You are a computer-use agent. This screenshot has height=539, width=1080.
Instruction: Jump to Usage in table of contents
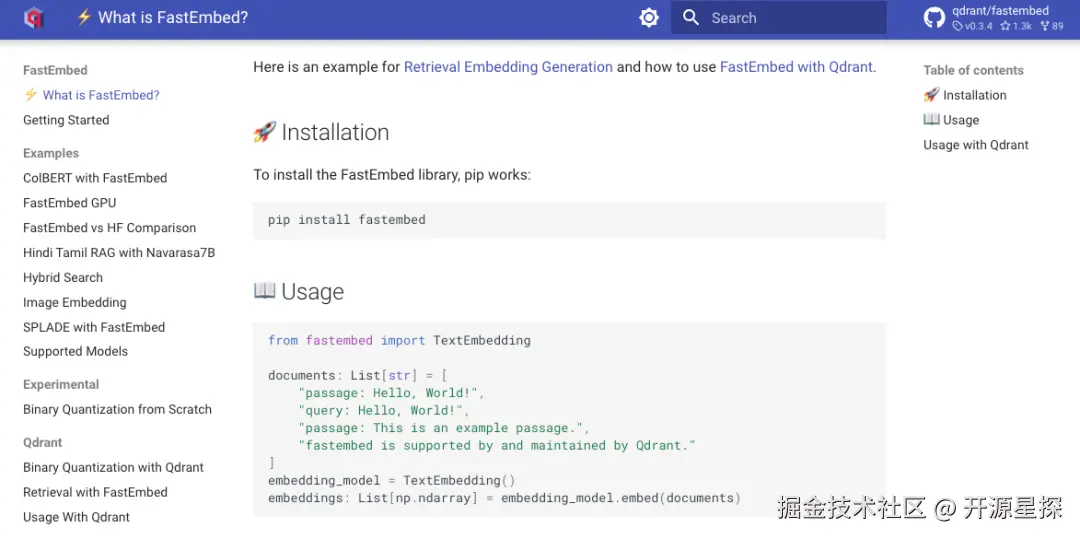click(951, 120)
